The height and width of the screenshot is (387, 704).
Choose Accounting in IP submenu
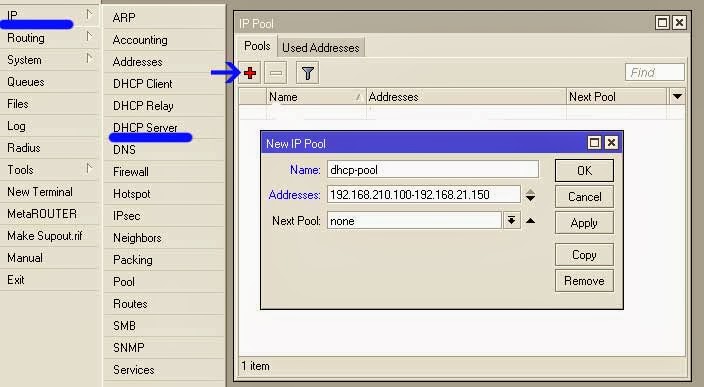click(x=164, y=40)
